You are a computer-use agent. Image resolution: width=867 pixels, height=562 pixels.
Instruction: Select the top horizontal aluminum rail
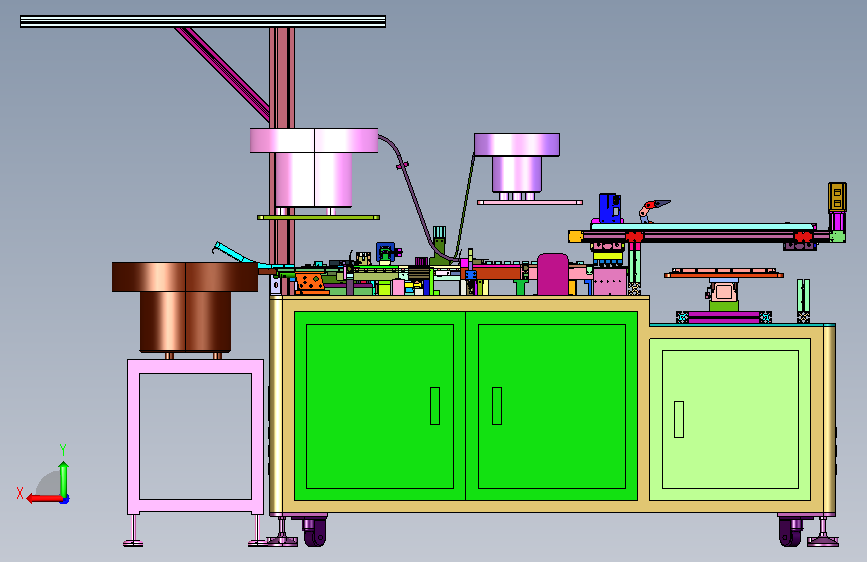click(x=203, y=22)
